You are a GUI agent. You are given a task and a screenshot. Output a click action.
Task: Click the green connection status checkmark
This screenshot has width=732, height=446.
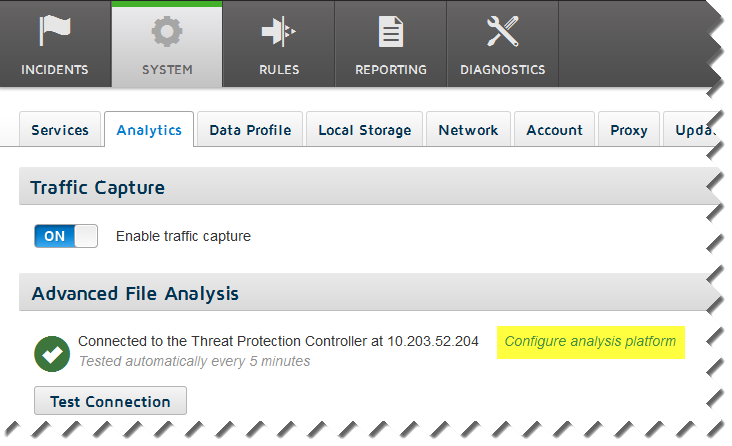coord(51,352)
